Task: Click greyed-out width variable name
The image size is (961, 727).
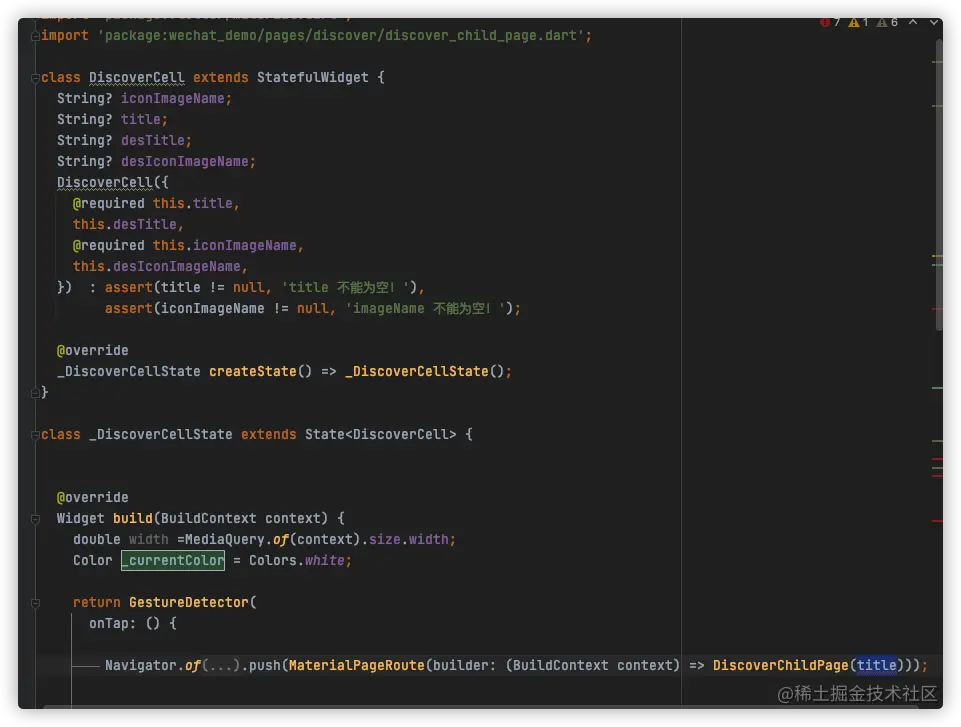Action: pos(148,539)
